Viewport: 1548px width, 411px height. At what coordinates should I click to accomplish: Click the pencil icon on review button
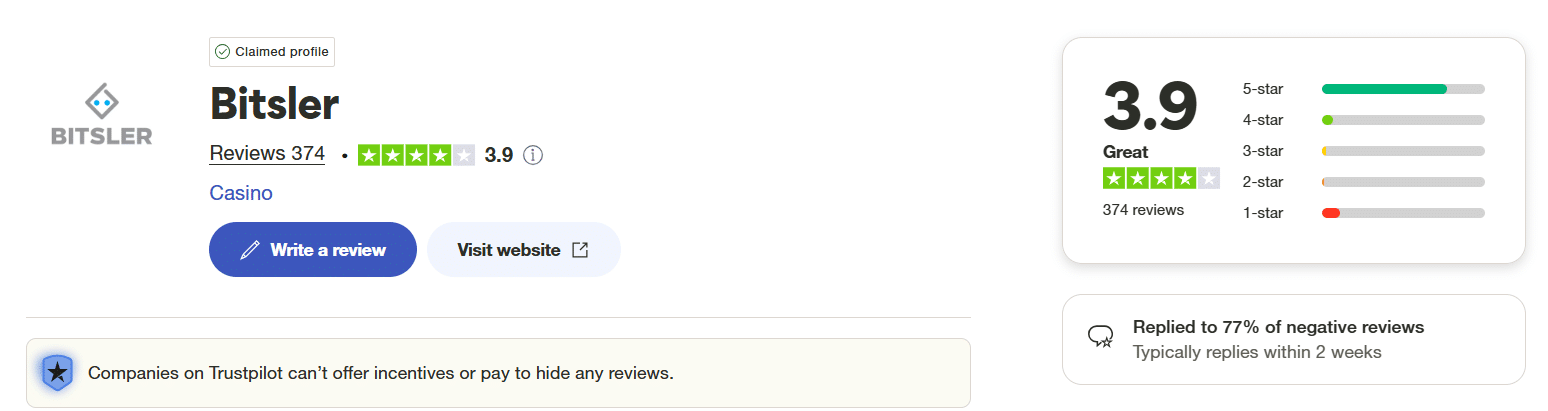(250, 250)
